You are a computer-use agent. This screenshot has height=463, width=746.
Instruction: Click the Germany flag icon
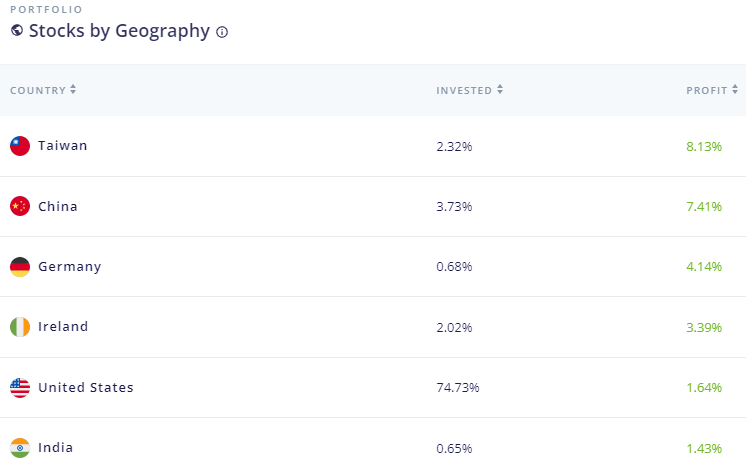pyautogui.click(x=20, y=267)
